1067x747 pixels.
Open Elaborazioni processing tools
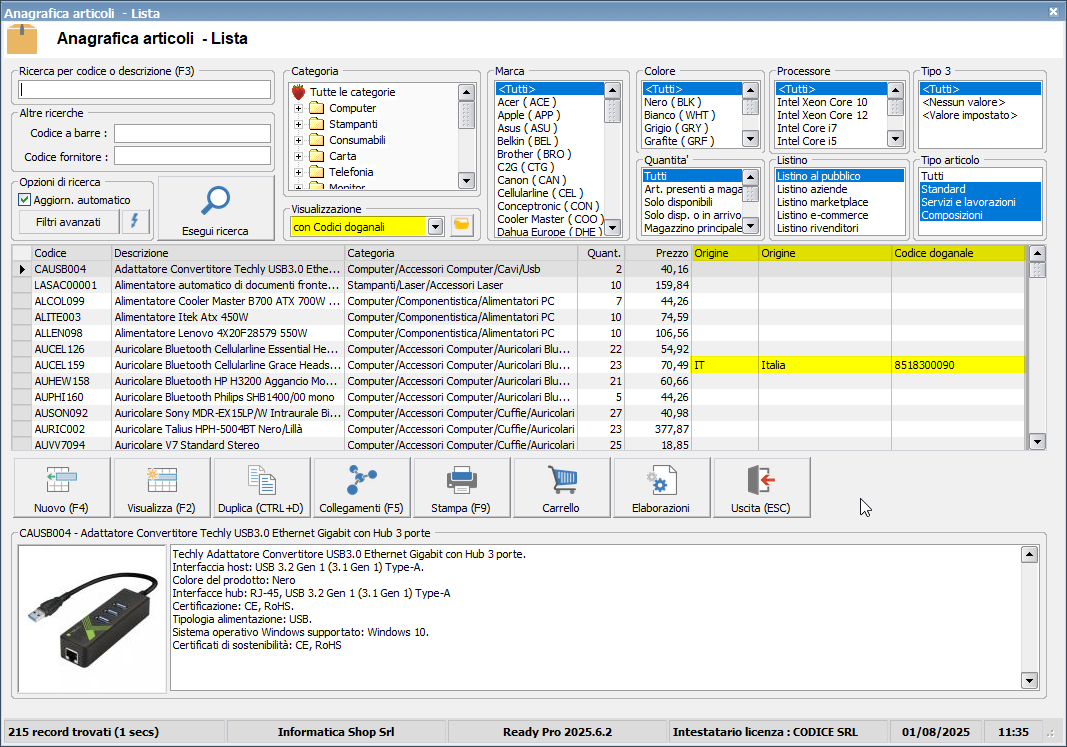coord(661,488)
